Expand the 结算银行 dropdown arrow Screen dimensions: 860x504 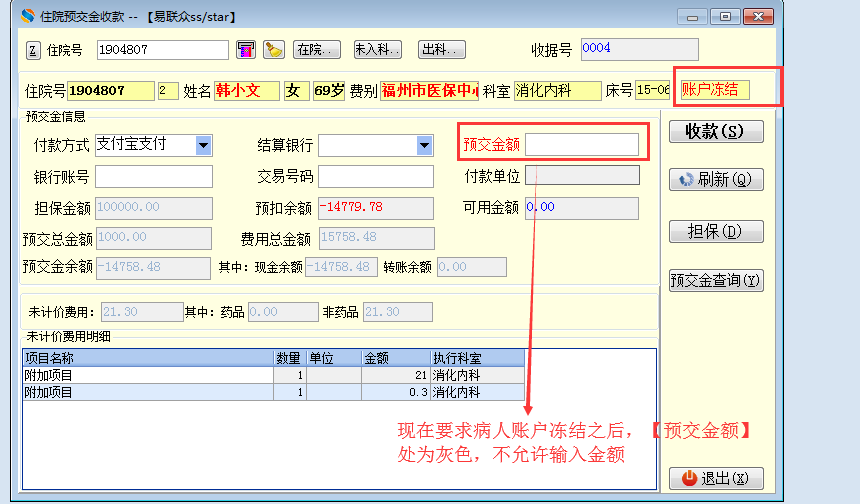click(x=425, y=145)
